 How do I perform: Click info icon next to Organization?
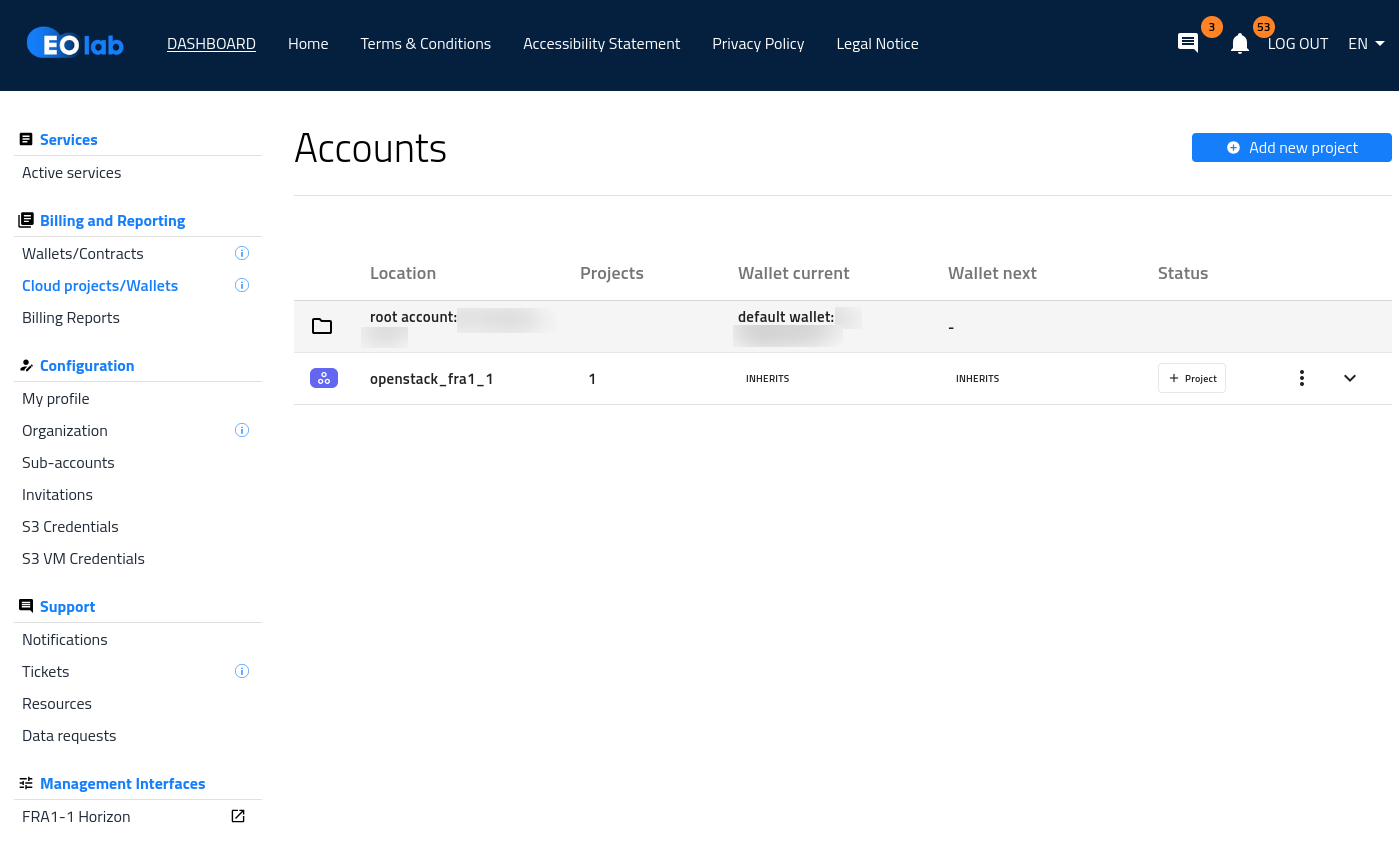pyautogui.click(x=241, y=431)
